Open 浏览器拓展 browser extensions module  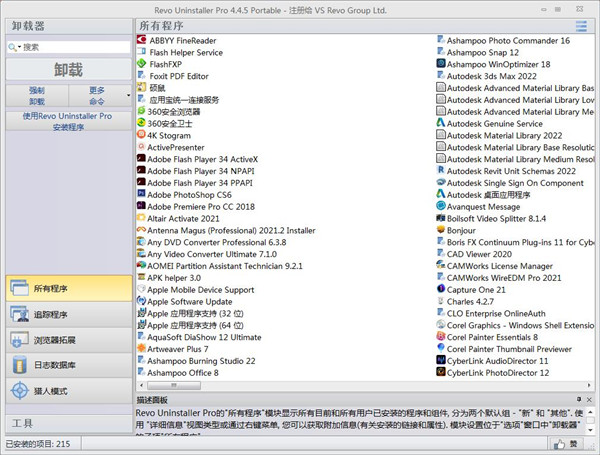coord(21,340)
